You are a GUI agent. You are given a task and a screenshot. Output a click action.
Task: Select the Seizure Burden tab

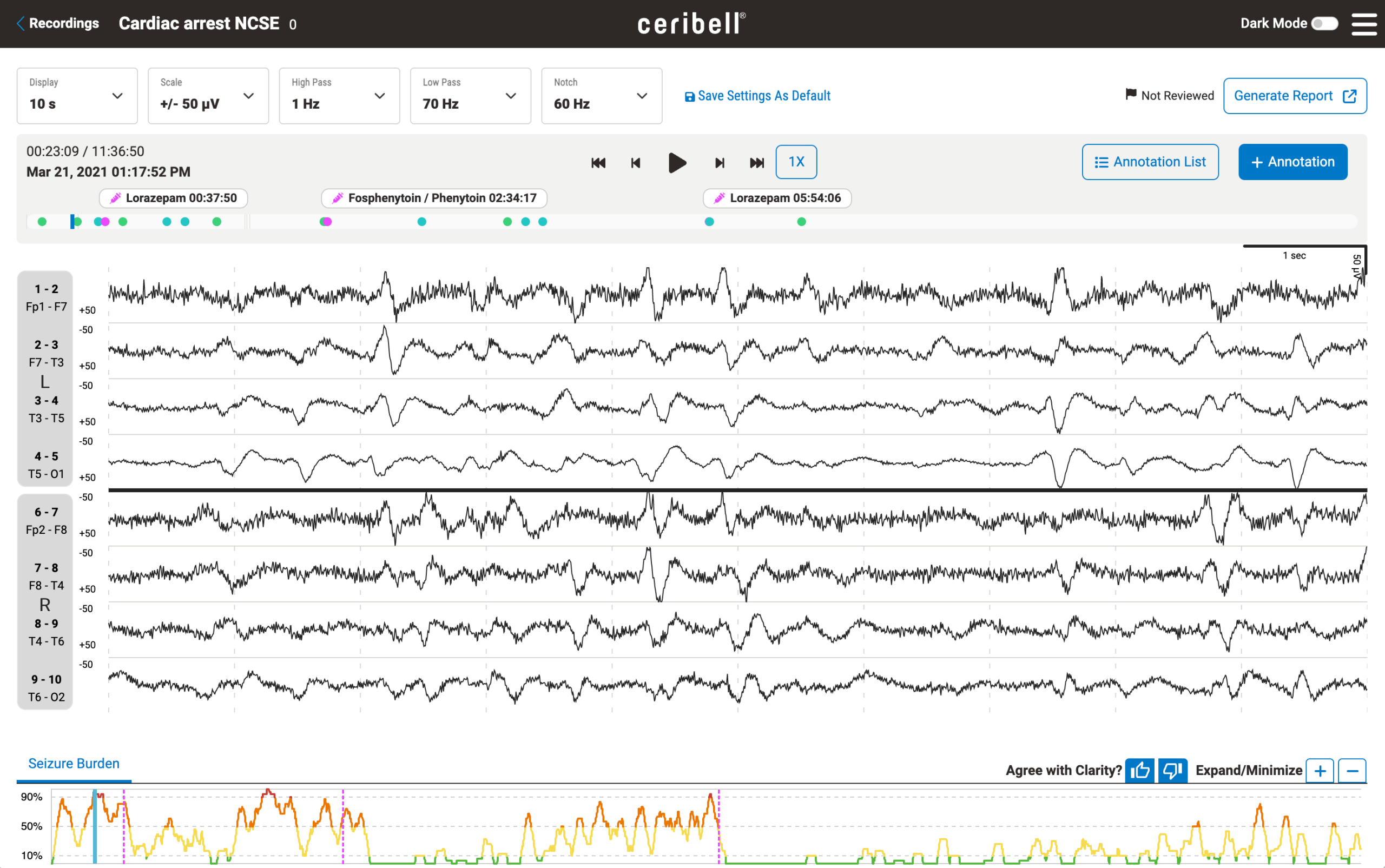74,764
